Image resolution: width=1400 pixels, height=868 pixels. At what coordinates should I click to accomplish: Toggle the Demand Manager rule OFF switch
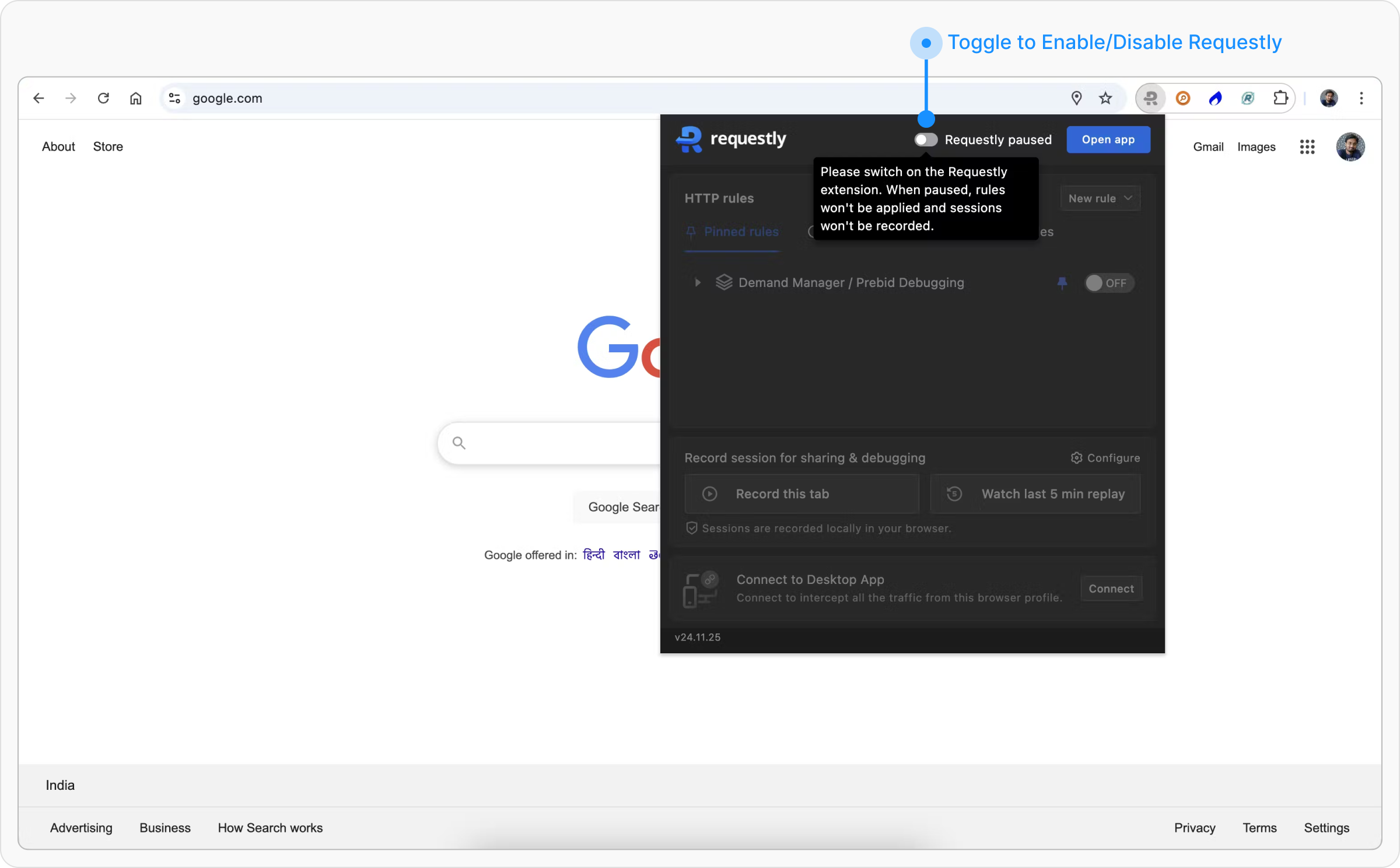click(x=1108, y=283)
